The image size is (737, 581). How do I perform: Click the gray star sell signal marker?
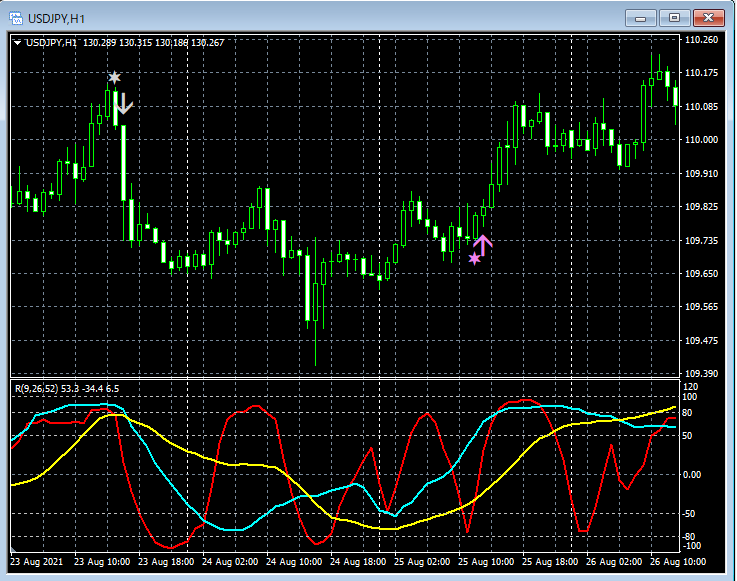(114, 77)
